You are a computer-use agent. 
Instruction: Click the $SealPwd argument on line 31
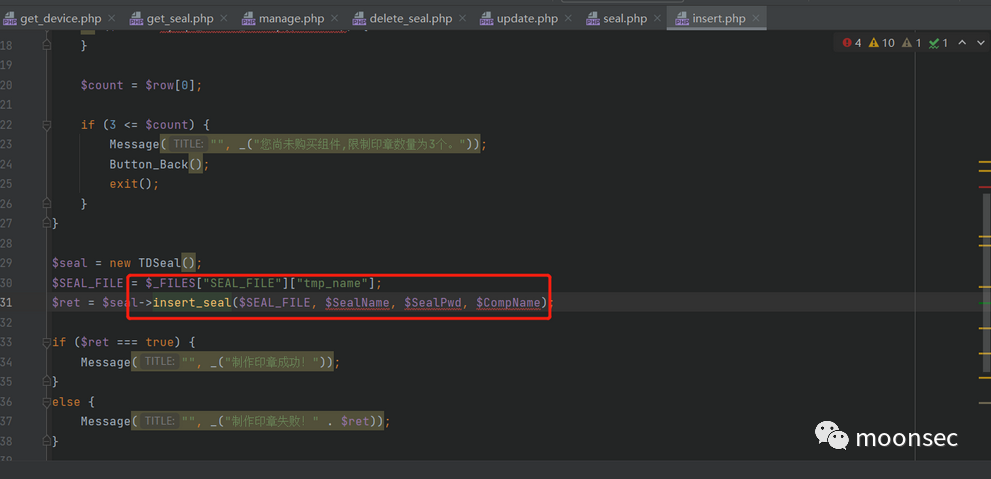tap(432, 303)
